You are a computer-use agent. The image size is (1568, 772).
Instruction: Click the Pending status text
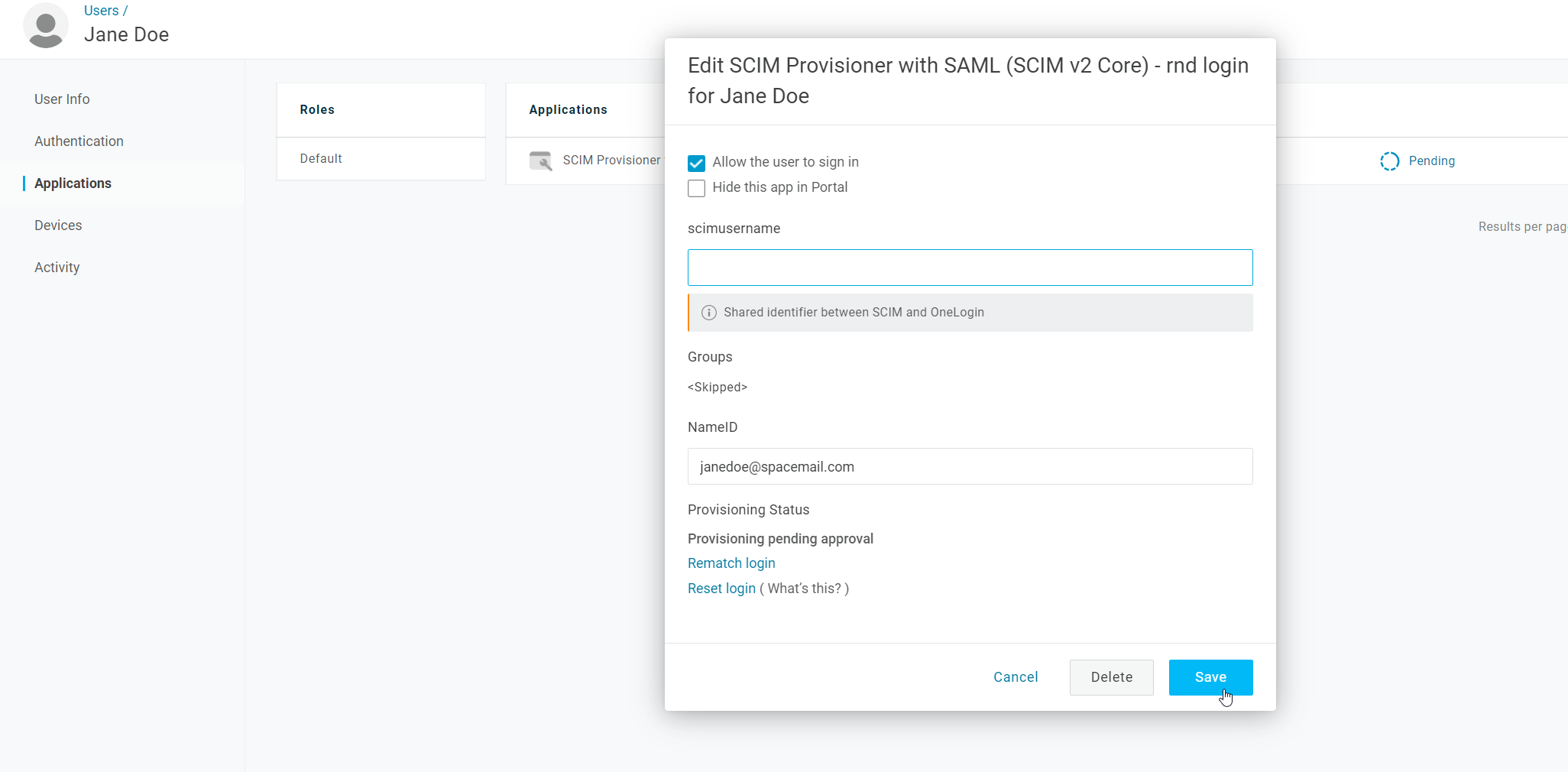coord(1431,161)
